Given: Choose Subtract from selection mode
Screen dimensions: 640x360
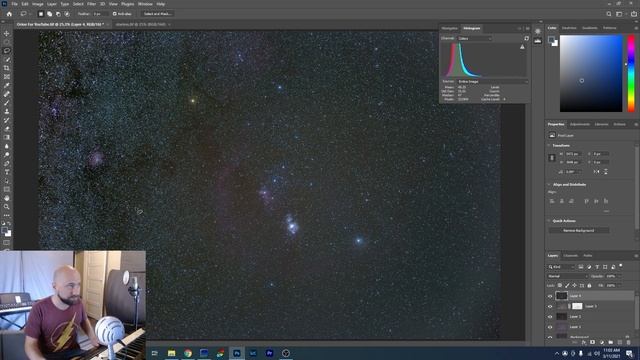Looking at the screenshot, I should [58, 14].
